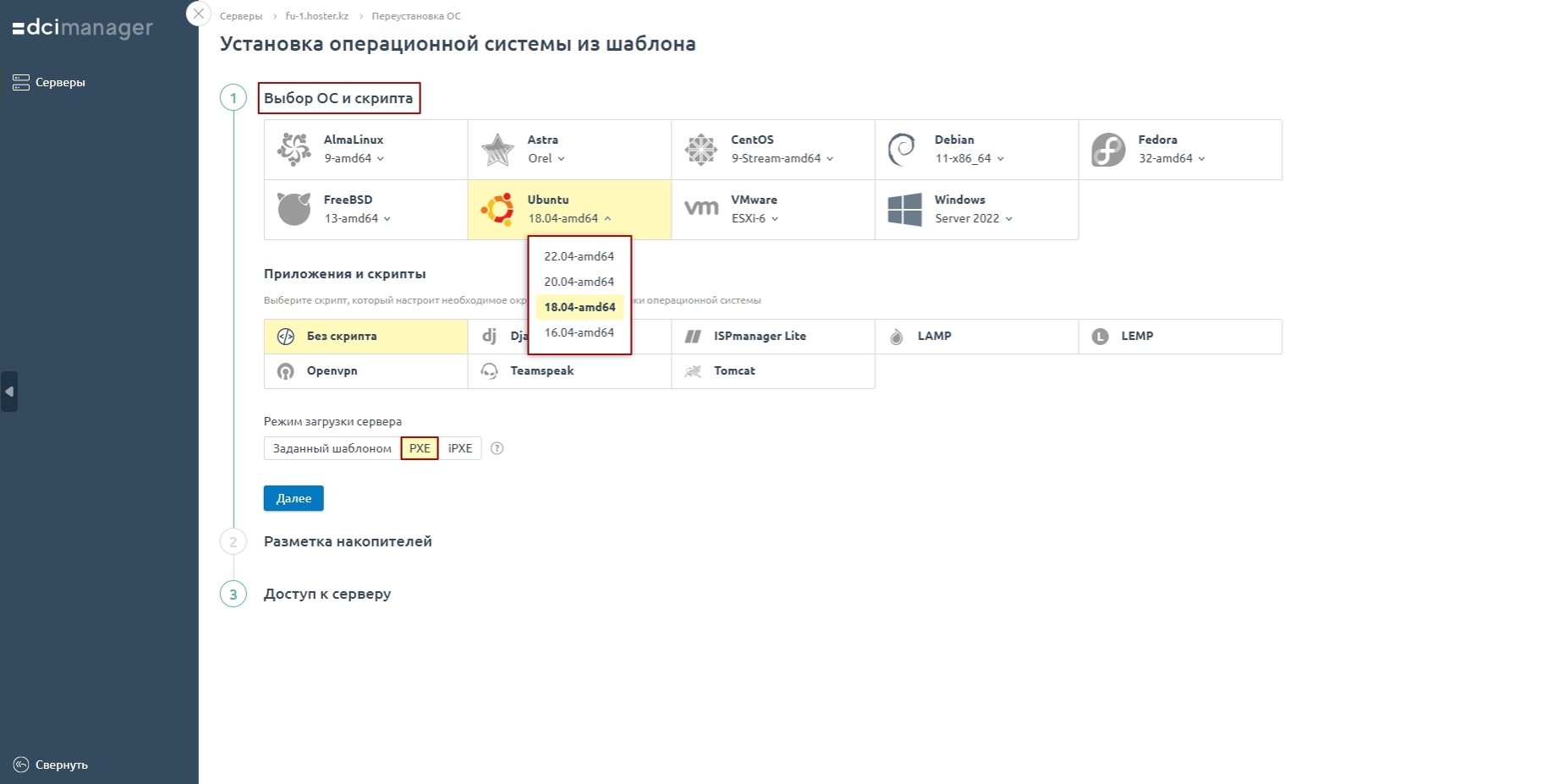Select iPXE boot mode
This screenshot has height=784, width=1549.
[460, 448]
